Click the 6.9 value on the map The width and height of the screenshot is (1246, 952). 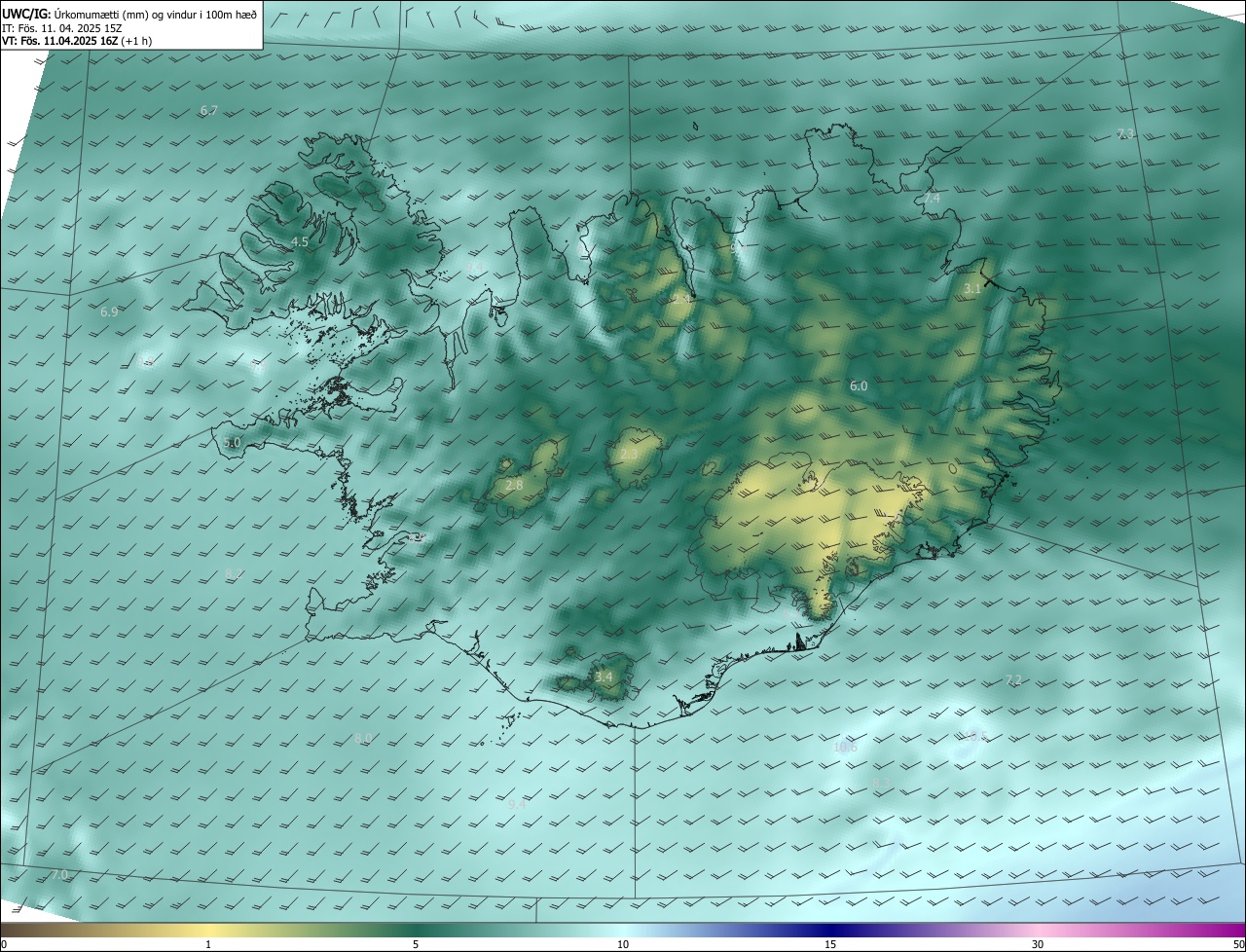click(x=109, y=312)
